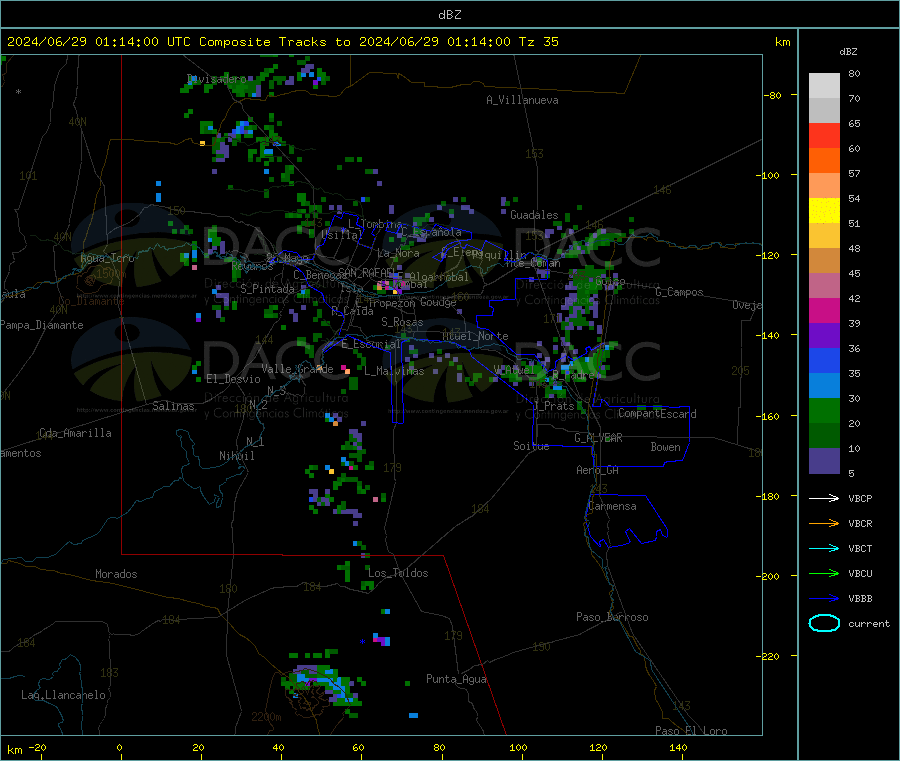
Task: Click the Bowen map label
Action: click(665, 446)
